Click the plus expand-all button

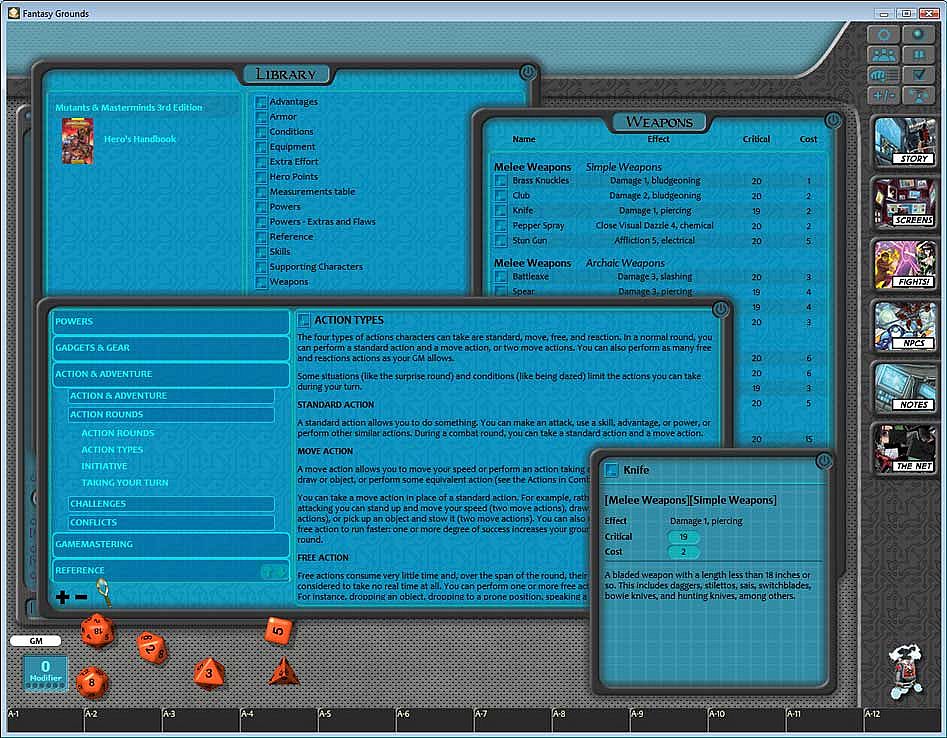[62, 597]
